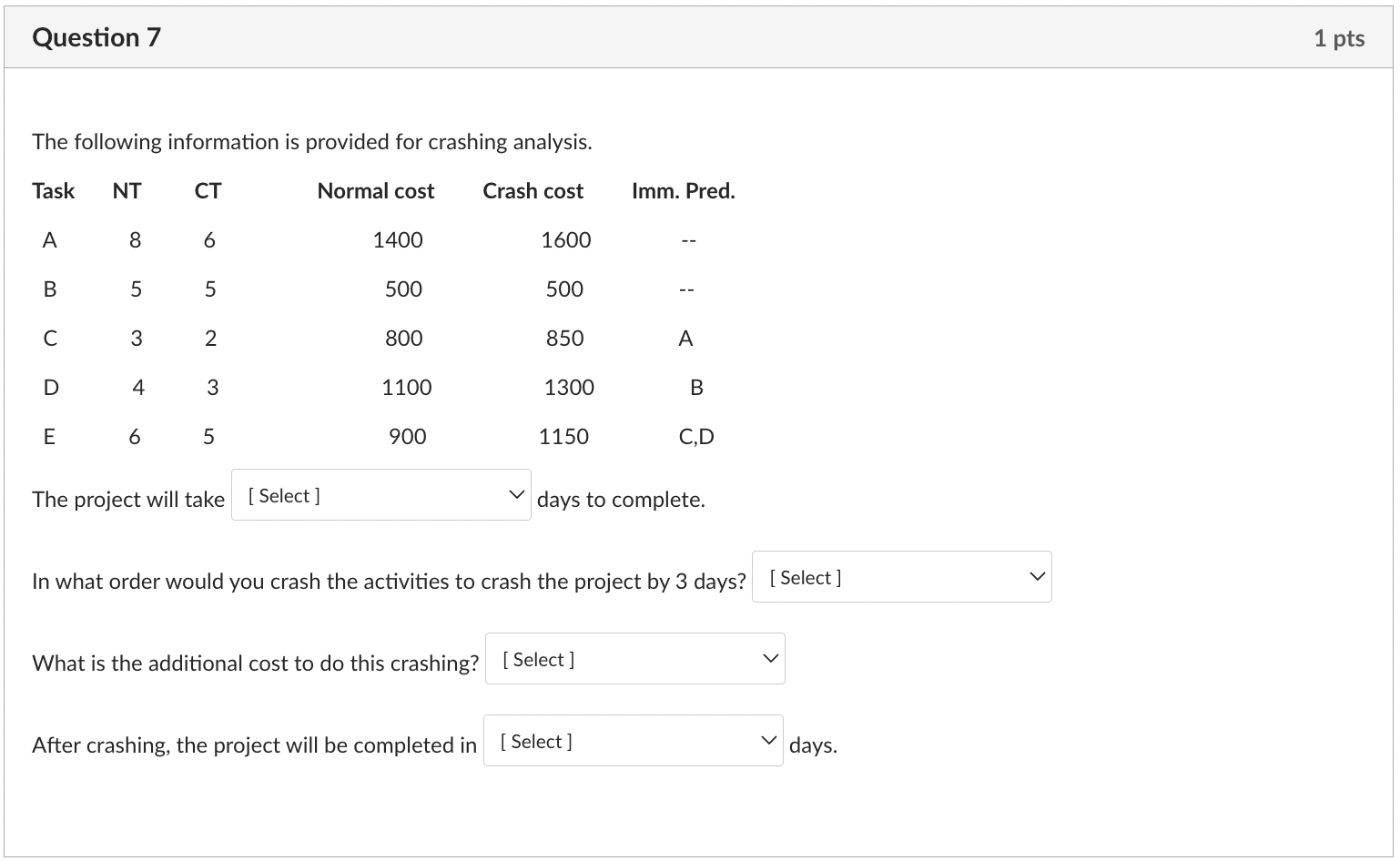Click the Imm. Pred. column header
1400x861 pixels.
coord(684,190)
